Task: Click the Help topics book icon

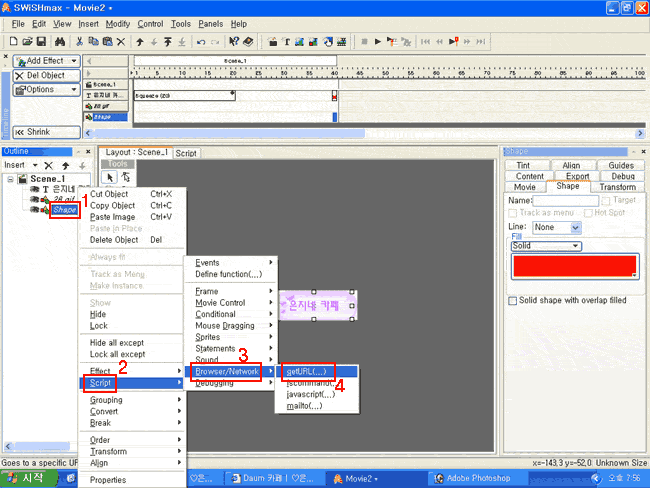Action: [x=248, y=41]
